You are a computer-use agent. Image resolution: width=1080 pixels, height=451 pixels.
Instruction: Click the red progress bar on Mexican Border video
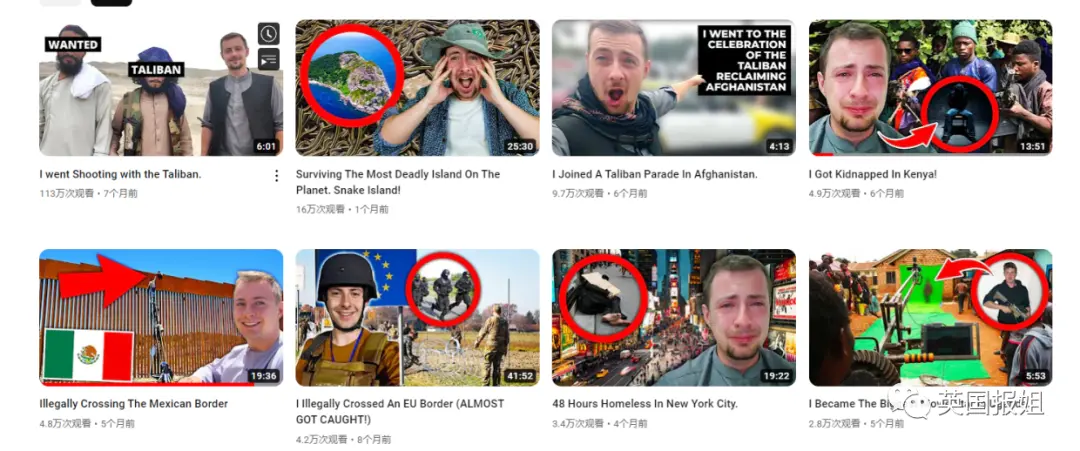pyautogui.click(x=147, y=384)
